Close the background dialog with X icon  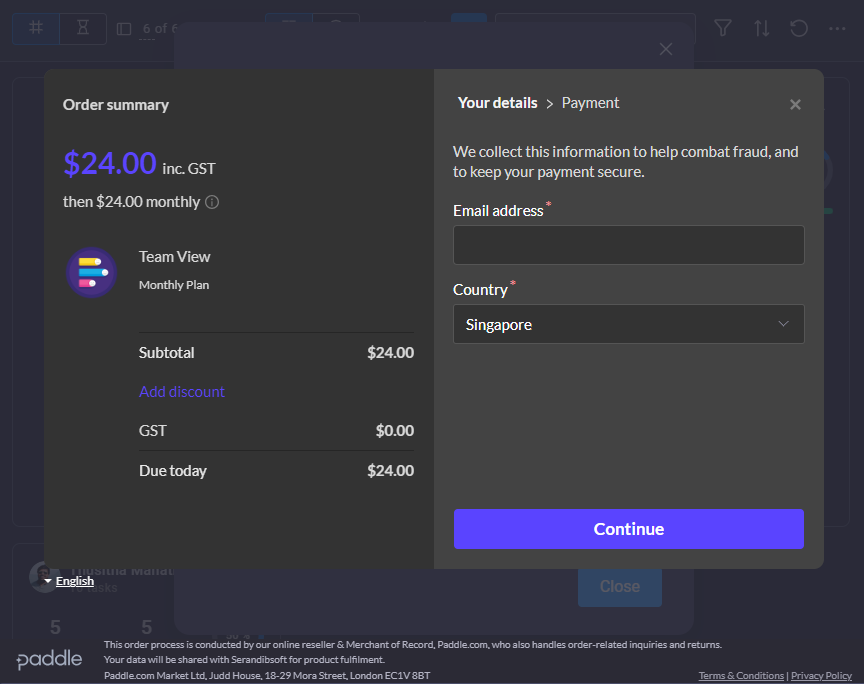(x=666, y=50)
